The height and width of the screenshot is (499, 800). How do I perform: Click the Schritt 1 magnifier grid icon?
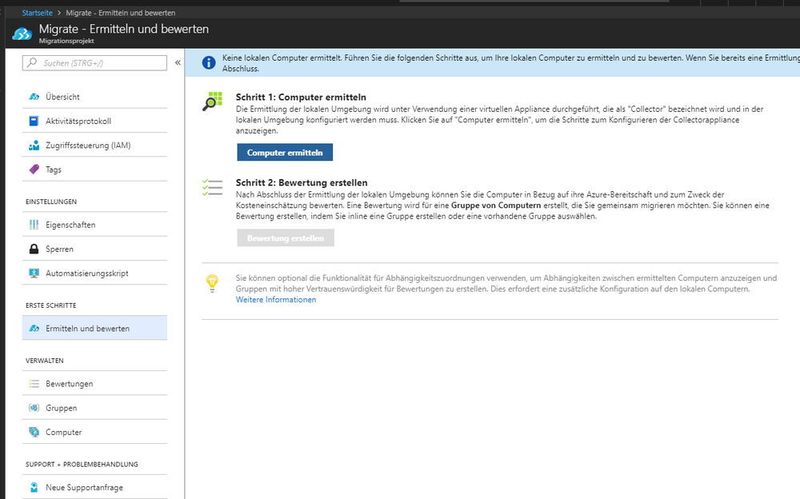[x=212, y=102]
